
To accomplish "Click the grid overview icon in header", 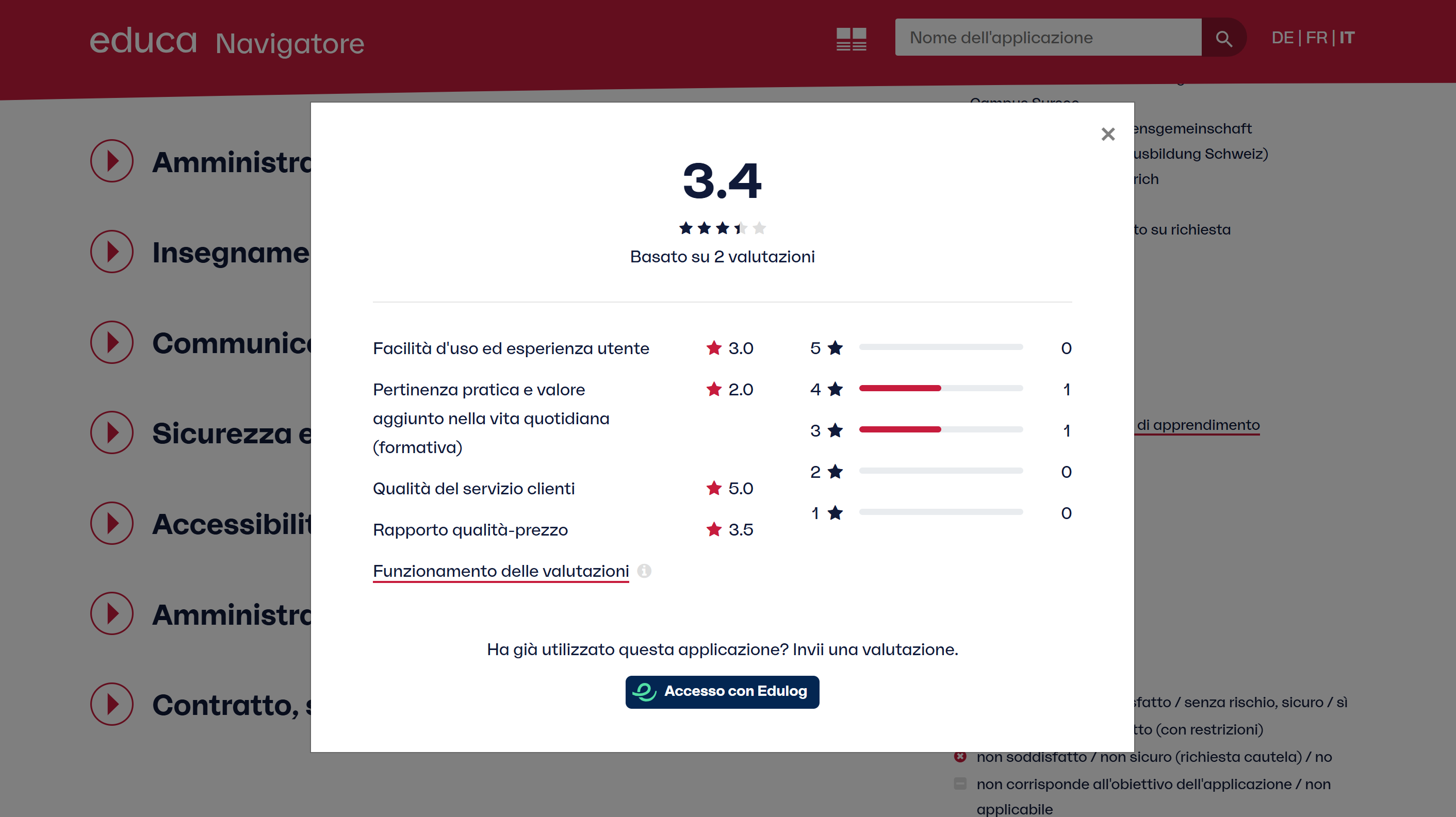I will pyautogui.click(x=851, y=39).
